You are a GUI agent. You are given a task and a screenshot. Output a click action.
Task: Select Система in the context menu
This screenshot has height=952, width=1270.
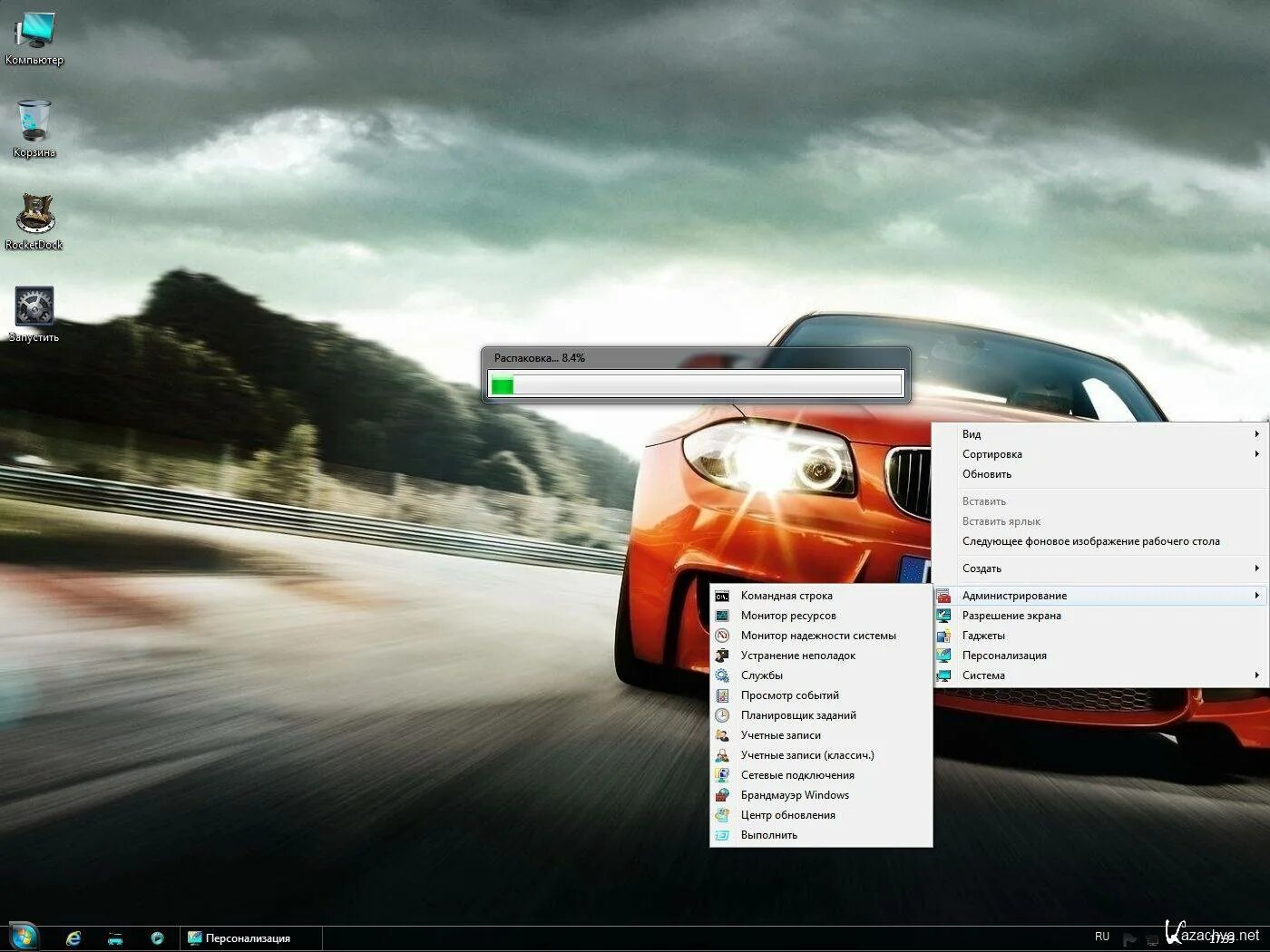pos(1100,675)
